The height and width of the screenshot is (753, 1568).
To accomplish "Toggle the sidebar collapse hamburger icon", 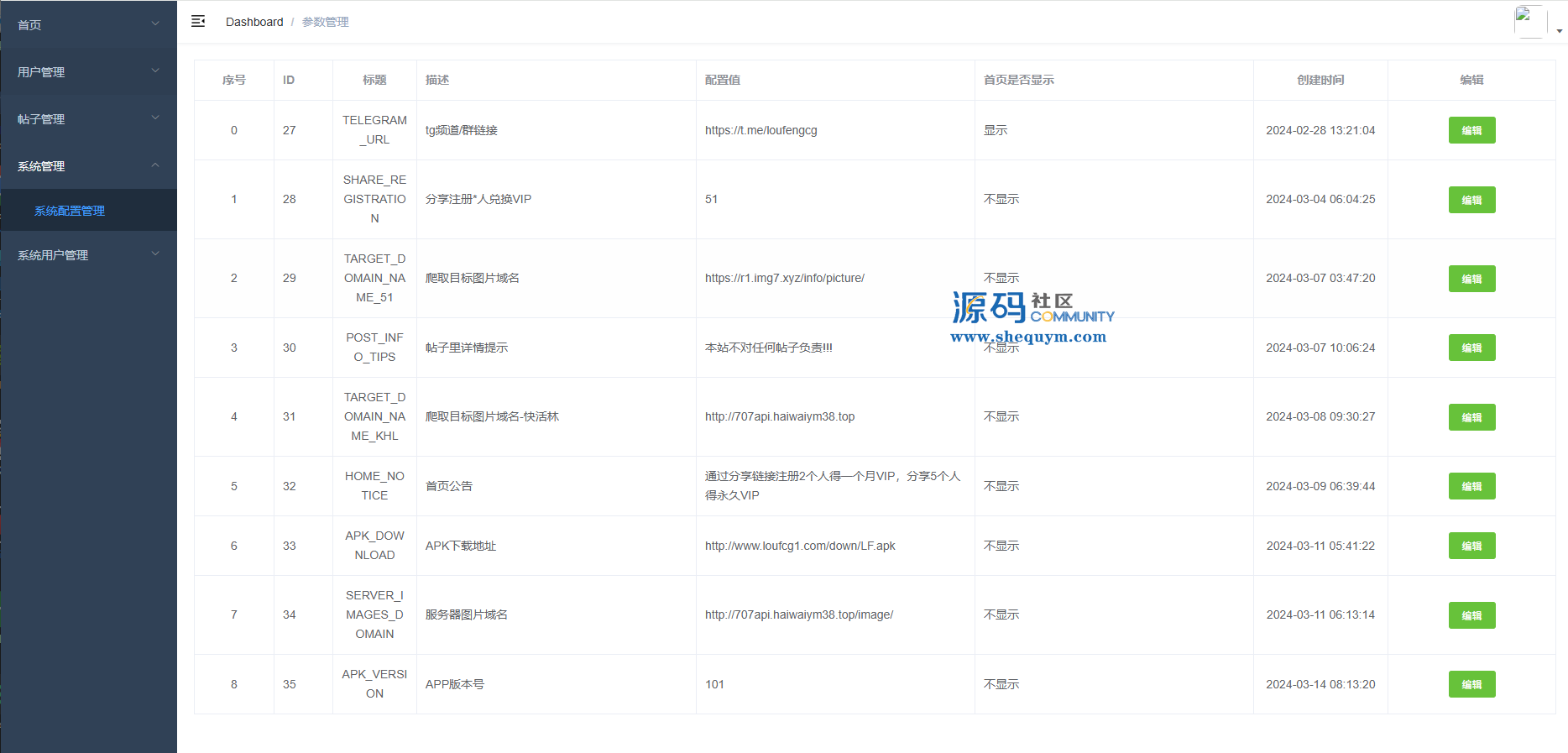I will pos(198,21).
